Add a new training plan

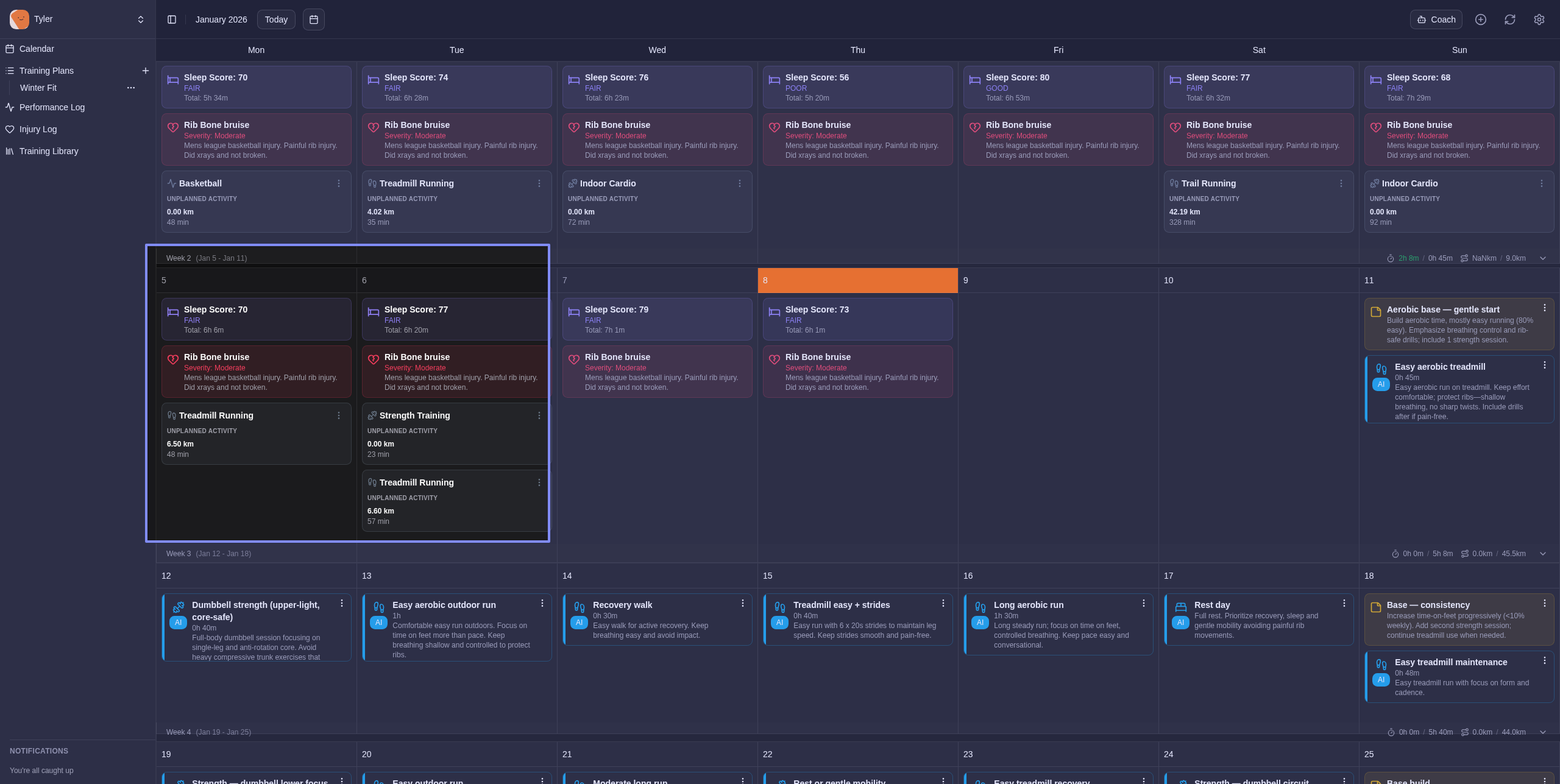[x=146, y=71]
